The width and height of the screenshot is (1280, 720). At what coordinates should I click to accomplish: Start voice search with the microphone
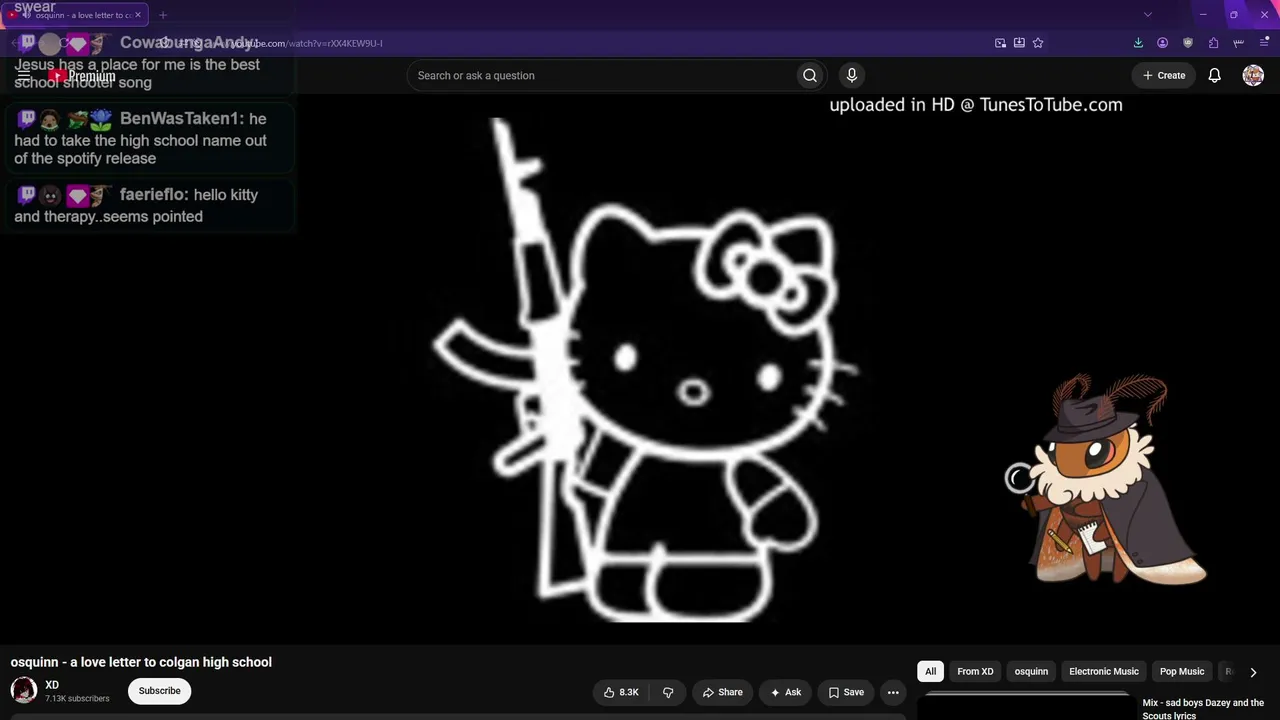click(x=852, y=75)
